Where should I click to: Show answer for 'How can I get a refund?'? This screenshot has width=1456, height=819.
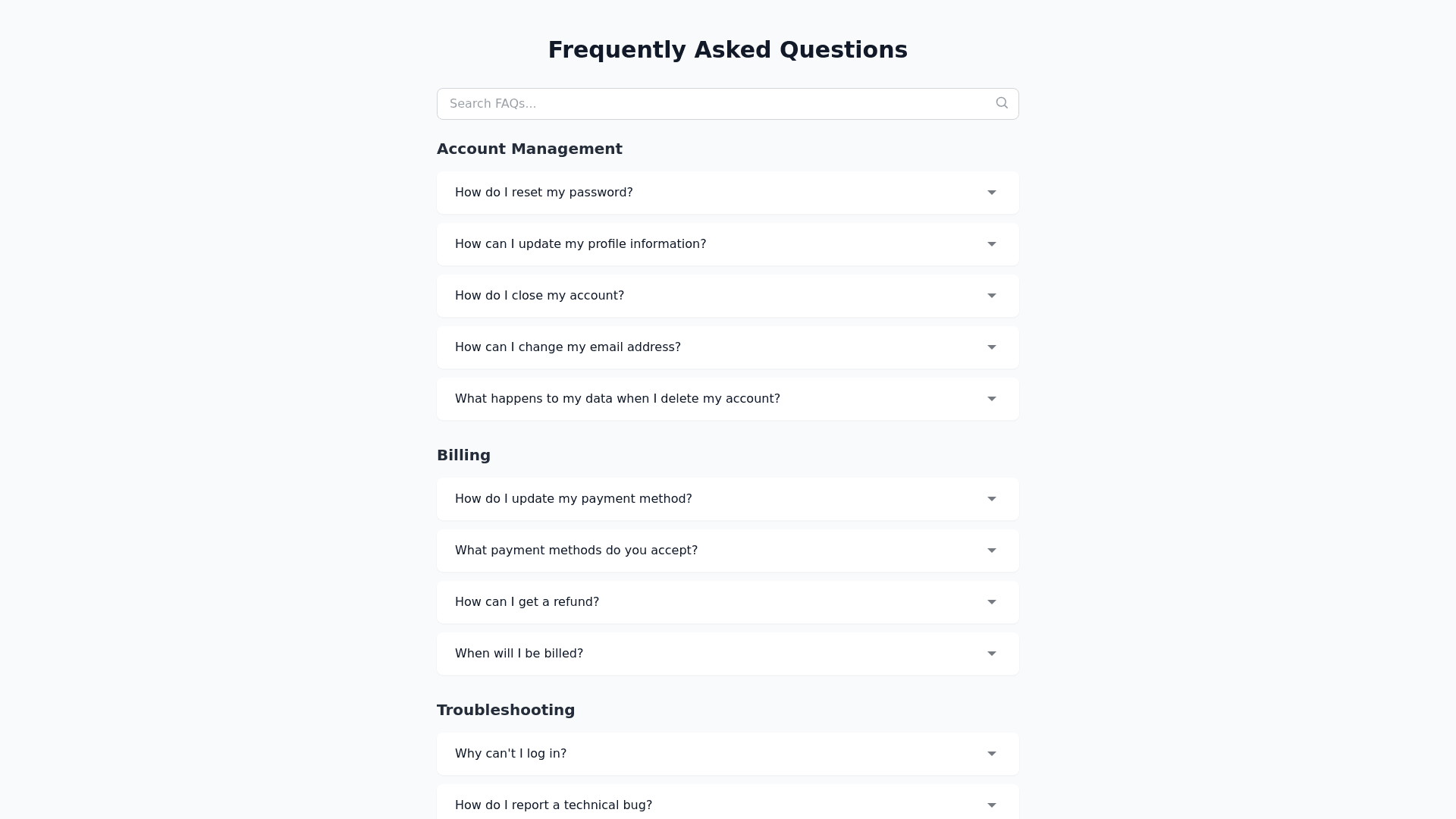point(527,602)
